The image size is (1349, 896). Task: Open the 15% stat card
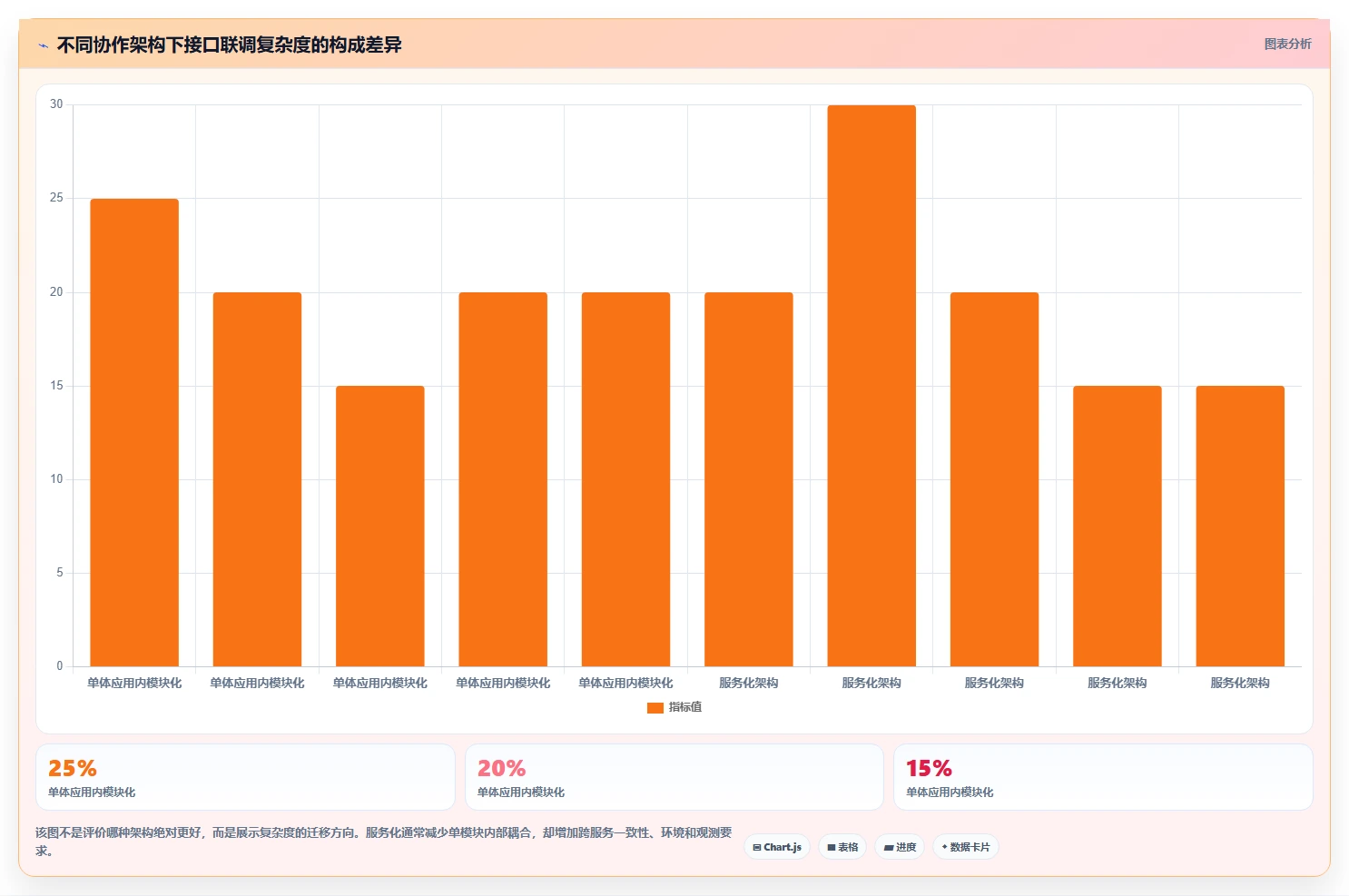pyautogui.click(x=1103, y=777)
